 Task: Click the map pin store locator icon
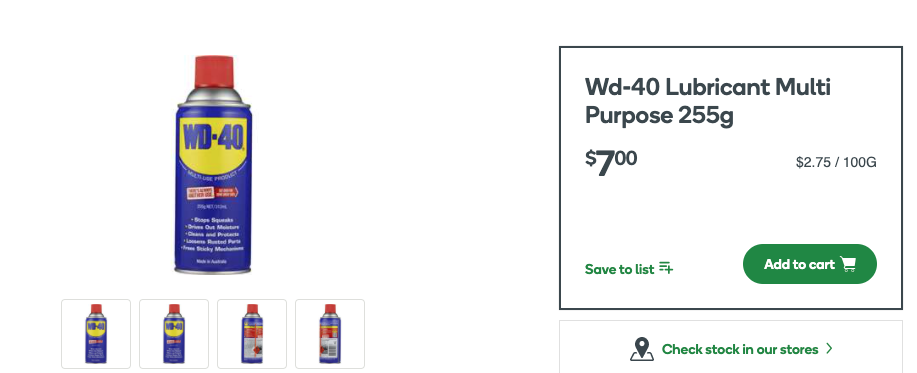click(642, 349)
